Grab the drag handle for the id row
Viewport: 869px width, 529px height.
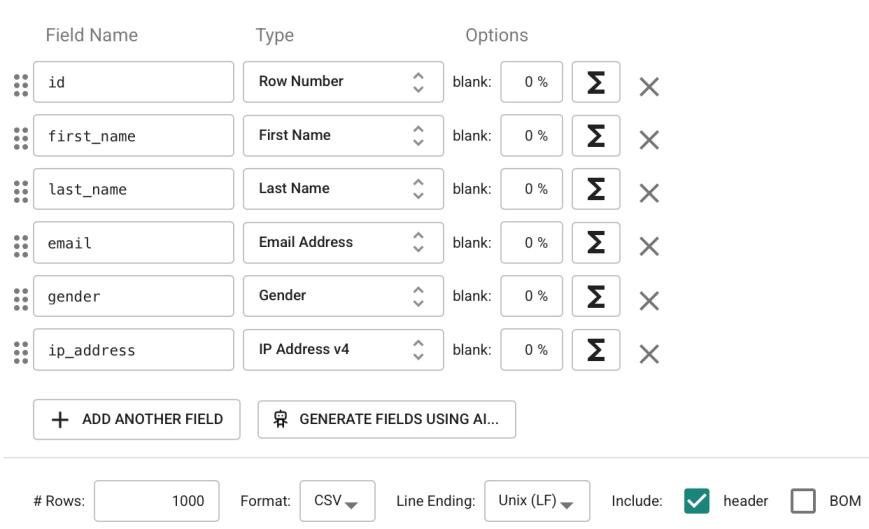click(x=20, y=85)
